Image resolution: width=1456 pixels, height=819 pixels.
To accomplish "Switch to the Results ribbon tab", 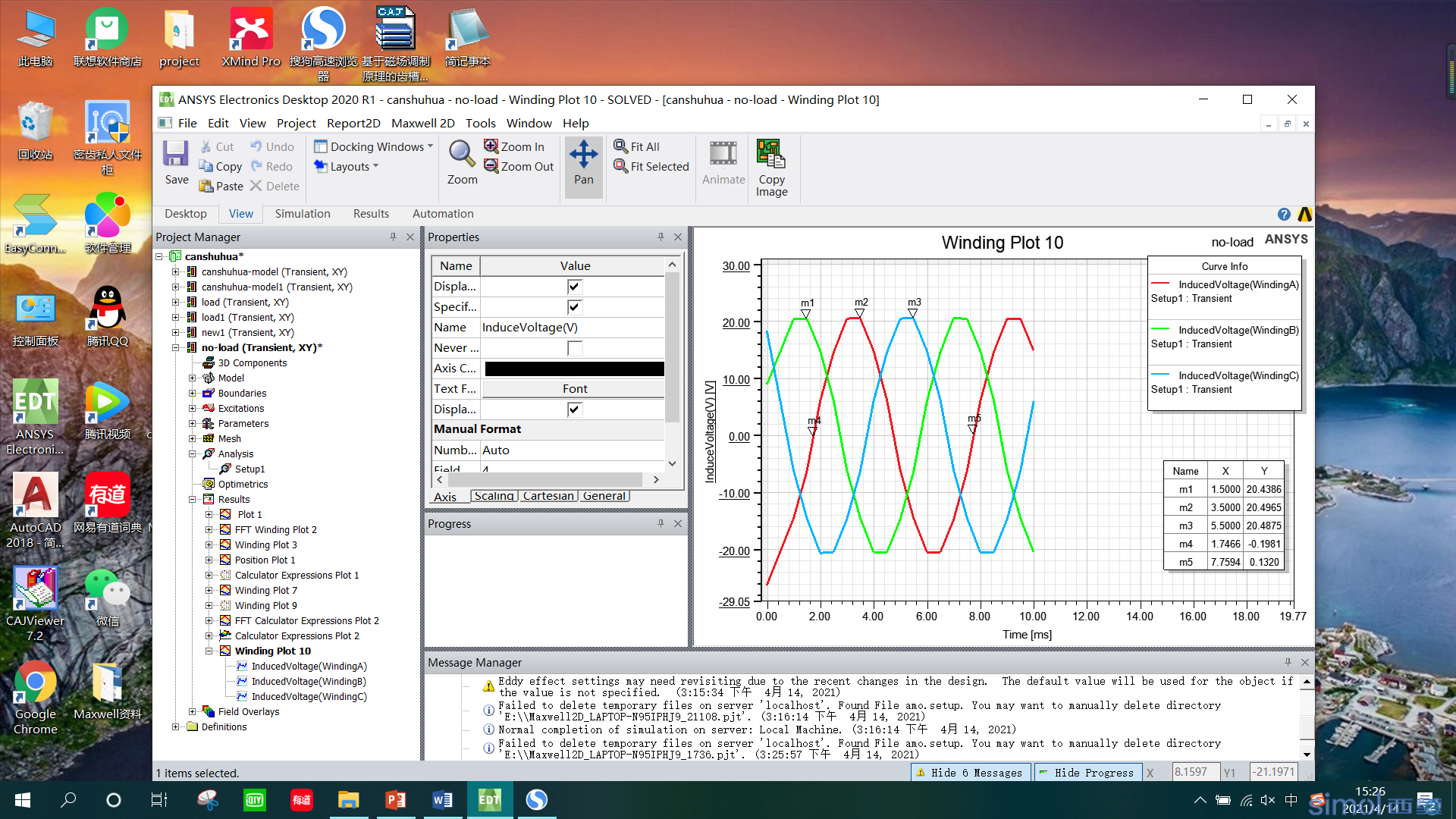I will pos(371,214).
